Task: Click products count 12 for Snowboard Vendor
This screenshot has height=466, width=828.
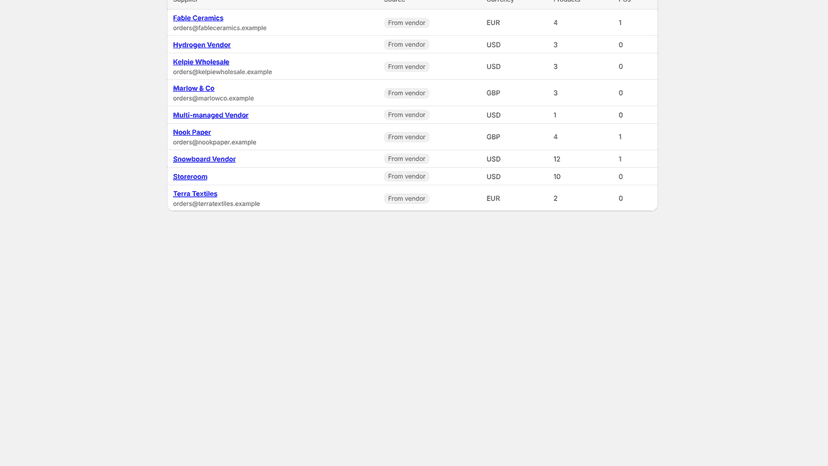Action: [557, 159]
